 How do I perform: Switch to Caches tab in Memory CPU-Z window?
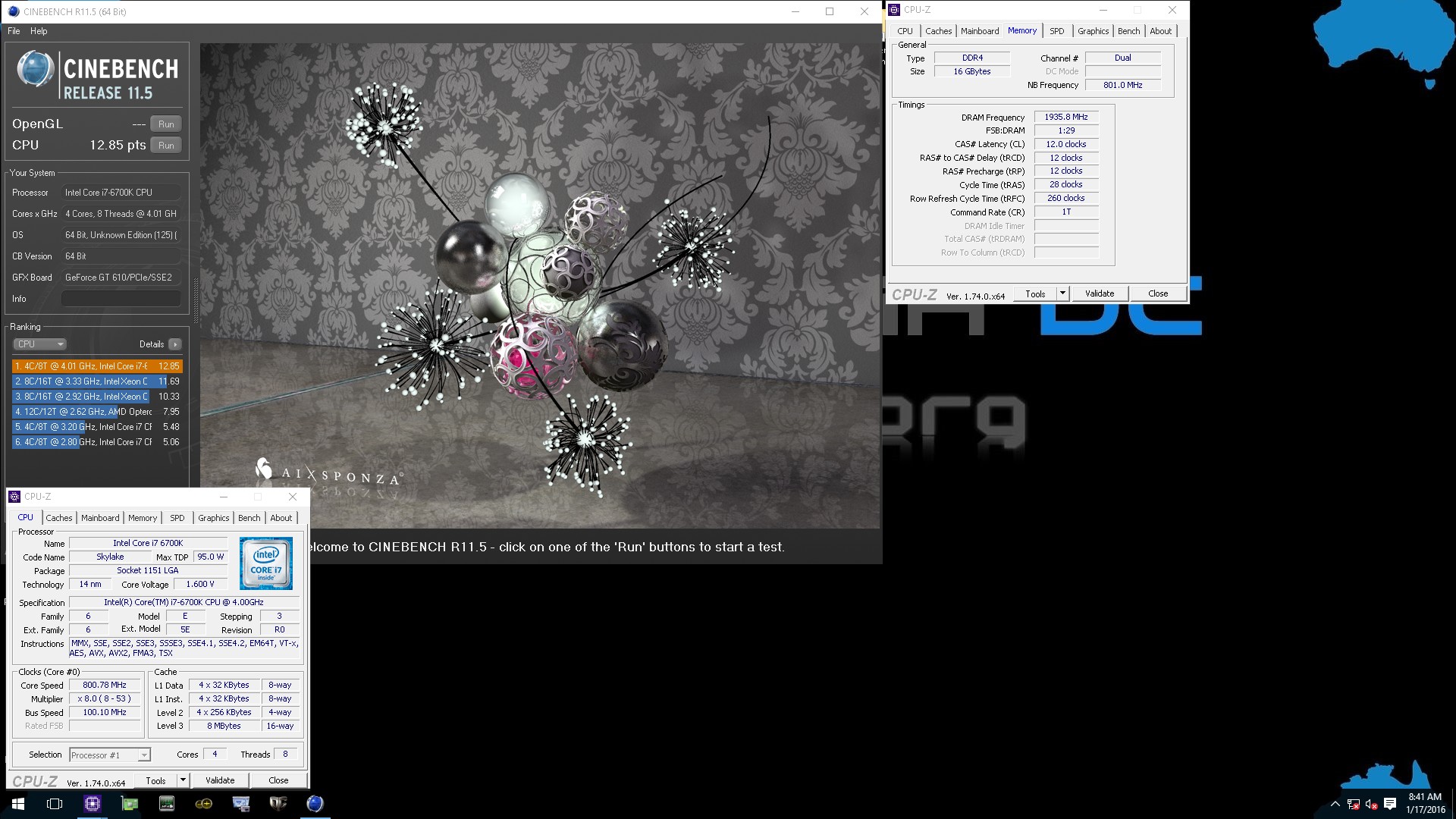click(x=938, y=31)
